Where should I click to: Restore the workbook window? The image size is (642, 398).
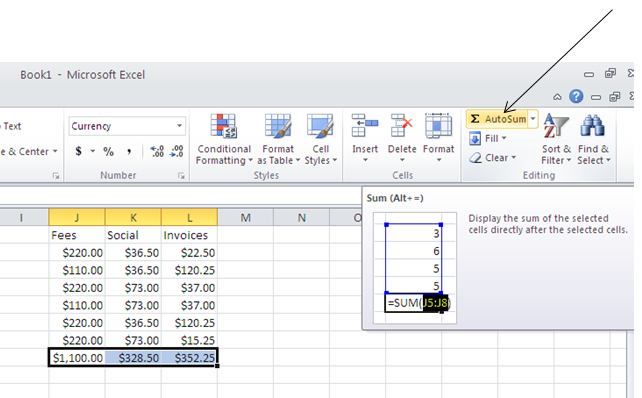coord(614,97)
